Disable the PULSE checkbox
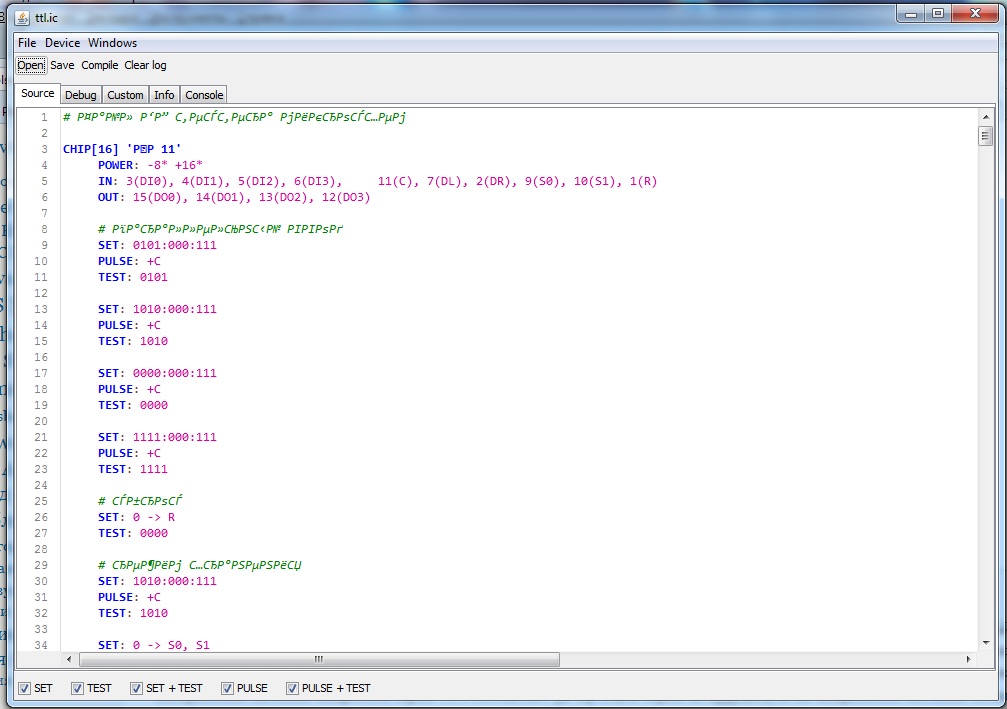The width and height of the screenshot is (1007, 709). [227, 688]
